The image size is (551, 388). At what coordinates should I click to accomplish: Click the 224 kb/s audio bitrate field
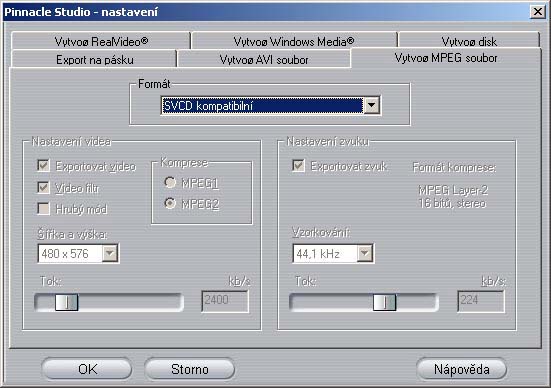point(480,301)
